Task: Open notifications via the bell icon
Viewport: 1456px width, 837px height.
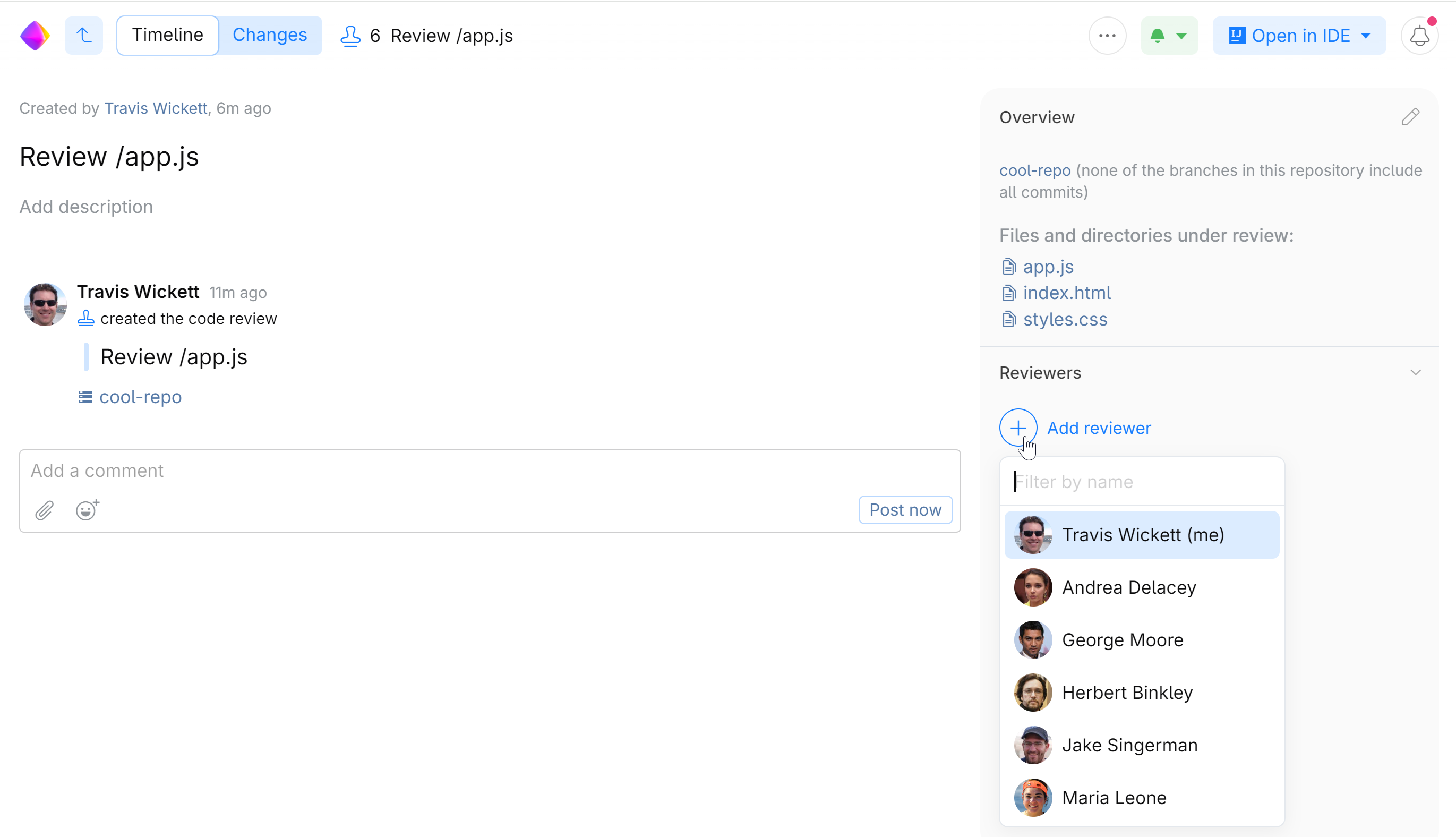Action: [x=1419, y=35]
